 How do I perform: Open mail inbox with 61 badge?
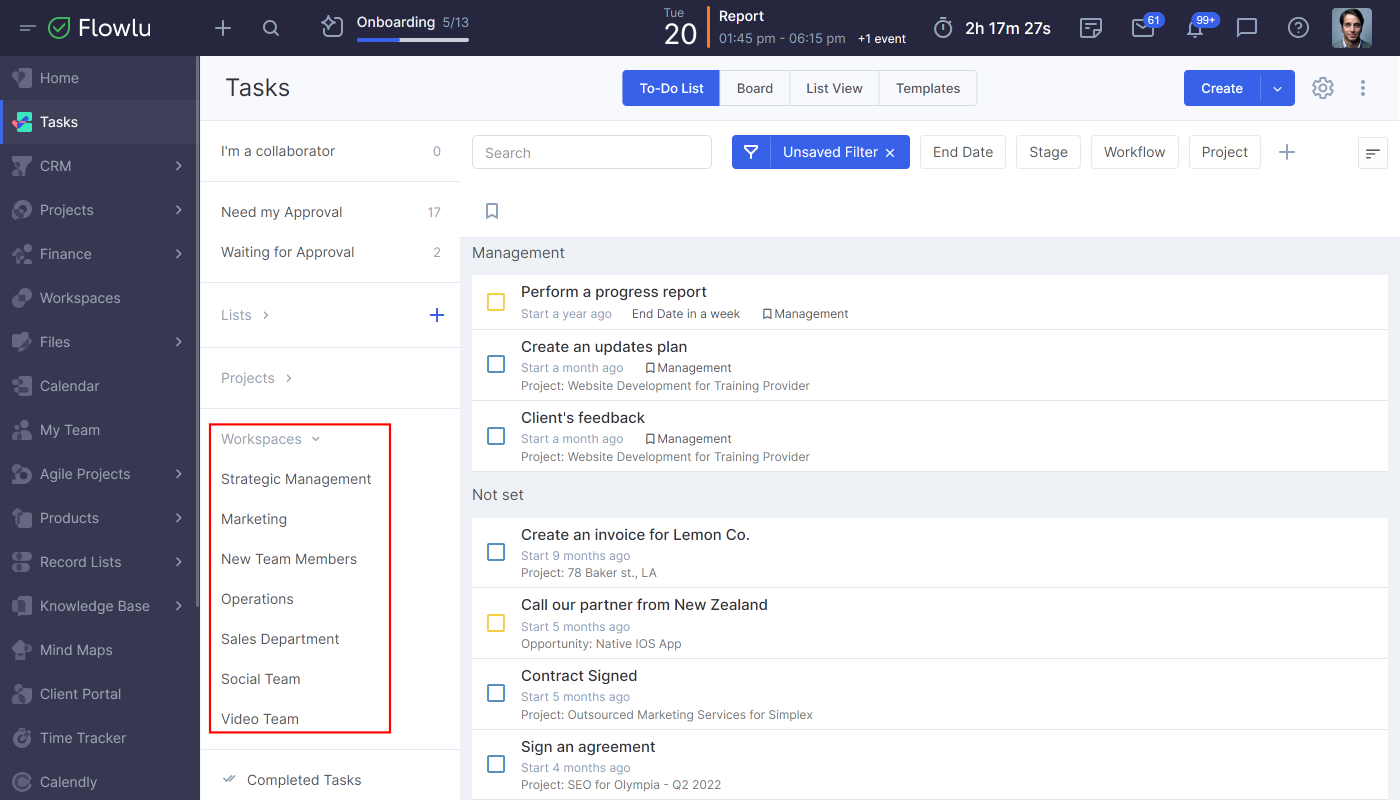(1143, 28)
